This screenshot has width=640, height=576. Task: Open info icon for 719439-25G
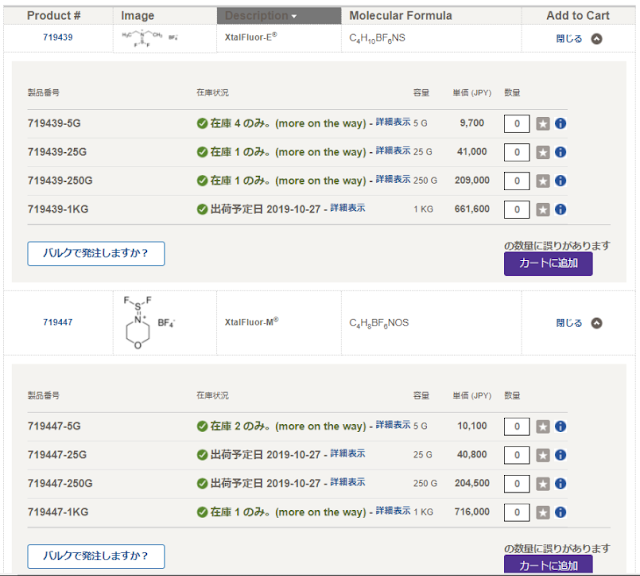[560, 152]
